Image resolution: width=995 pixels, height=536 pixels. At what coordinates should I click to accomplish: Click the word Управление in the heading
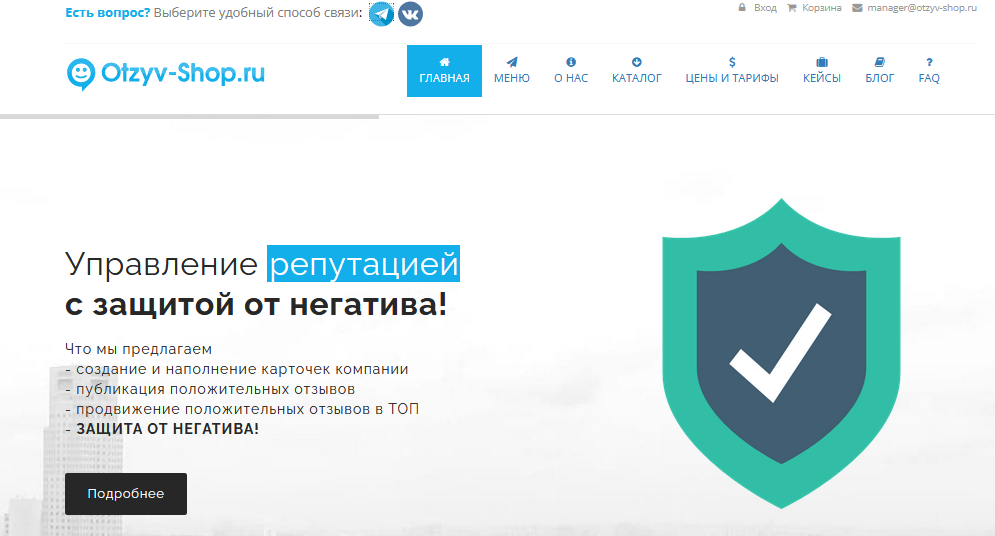[161, 264]
